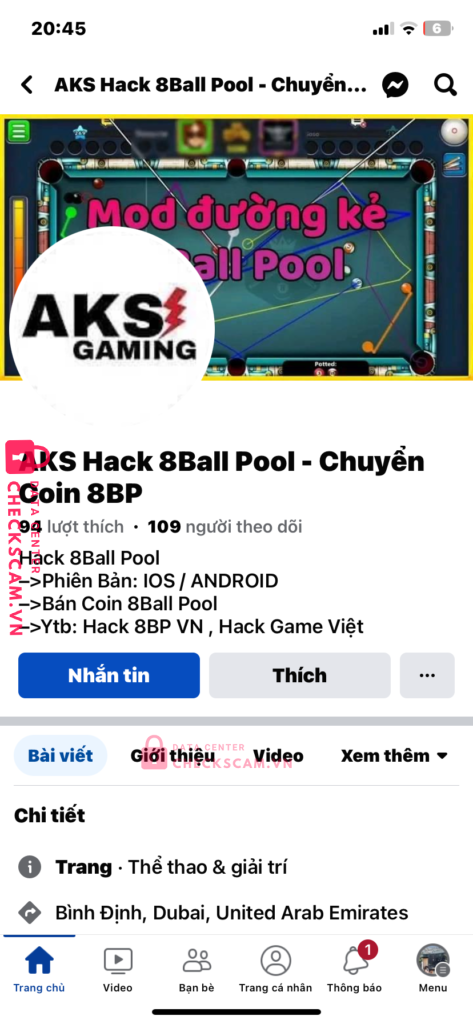
Task: Tap the Nhắn tin message button
Action: click(x=109, y=675)
